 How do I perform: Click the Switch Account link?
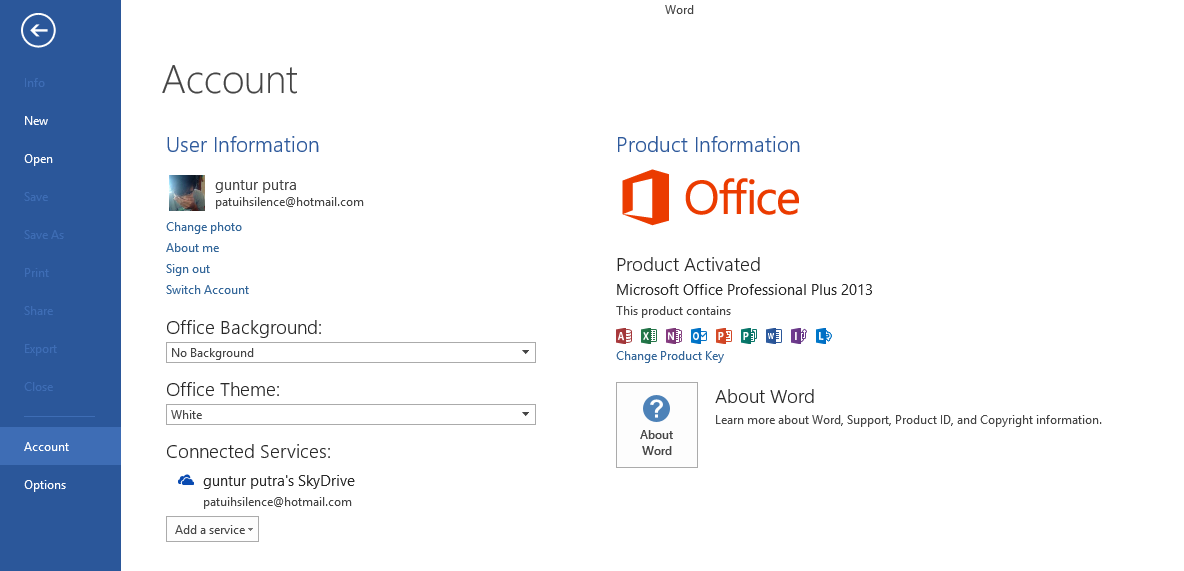pos(207,290)
